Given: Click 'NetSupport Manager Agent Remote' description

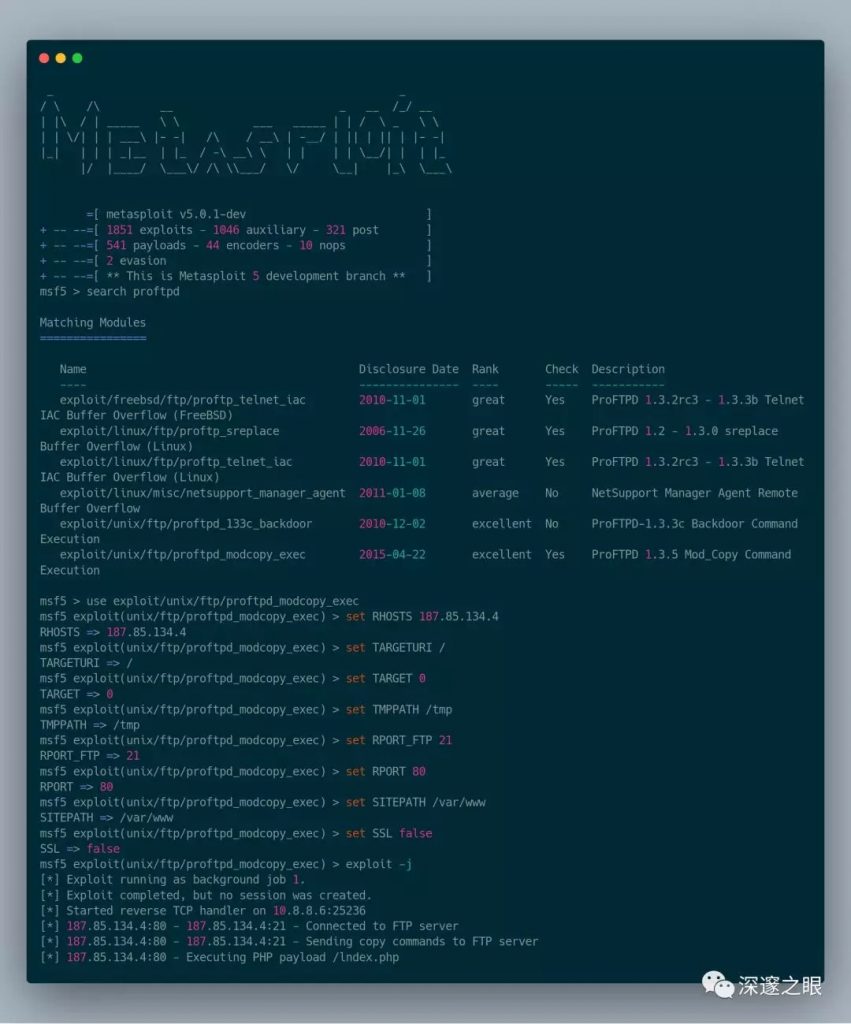Looking at the screenshot, I should click(694, 493).
